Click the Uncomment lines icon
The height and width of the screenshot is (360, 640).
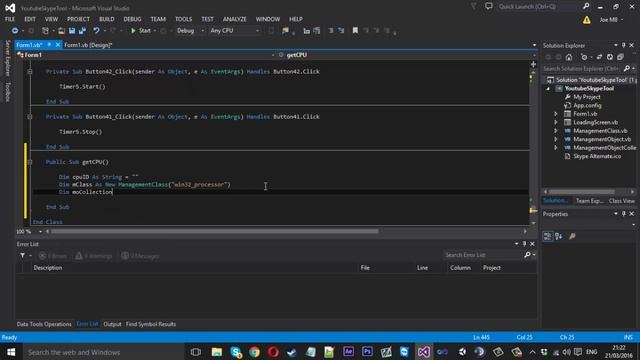pos(341,31)
